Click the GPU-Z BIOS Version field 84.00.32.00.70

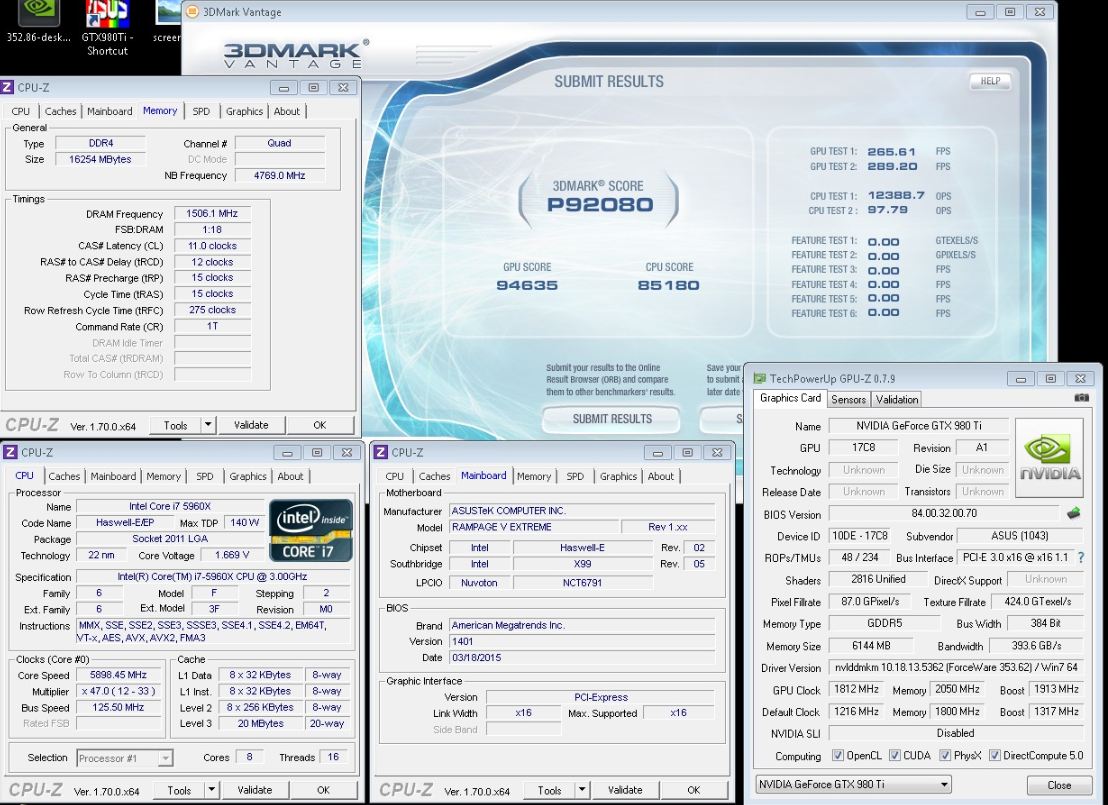pyautogui.click(x=944, y=514)
